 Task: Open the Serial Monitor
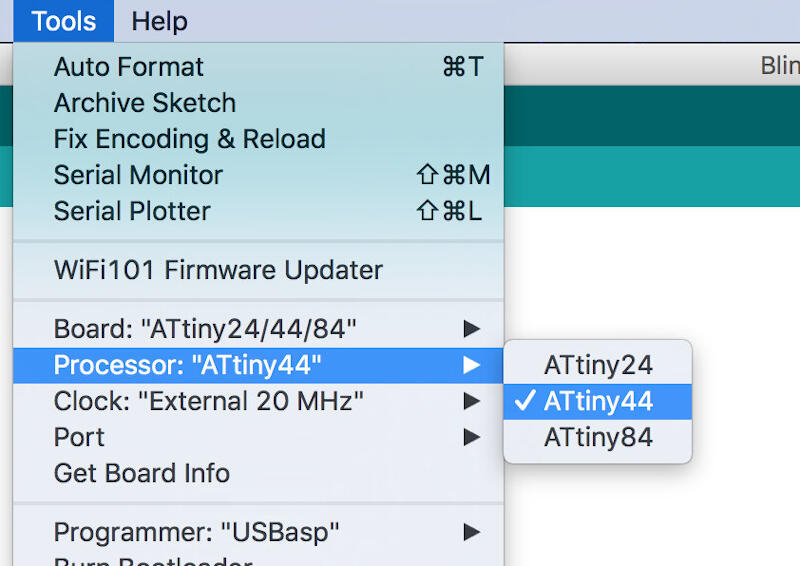tap(138, 175)
